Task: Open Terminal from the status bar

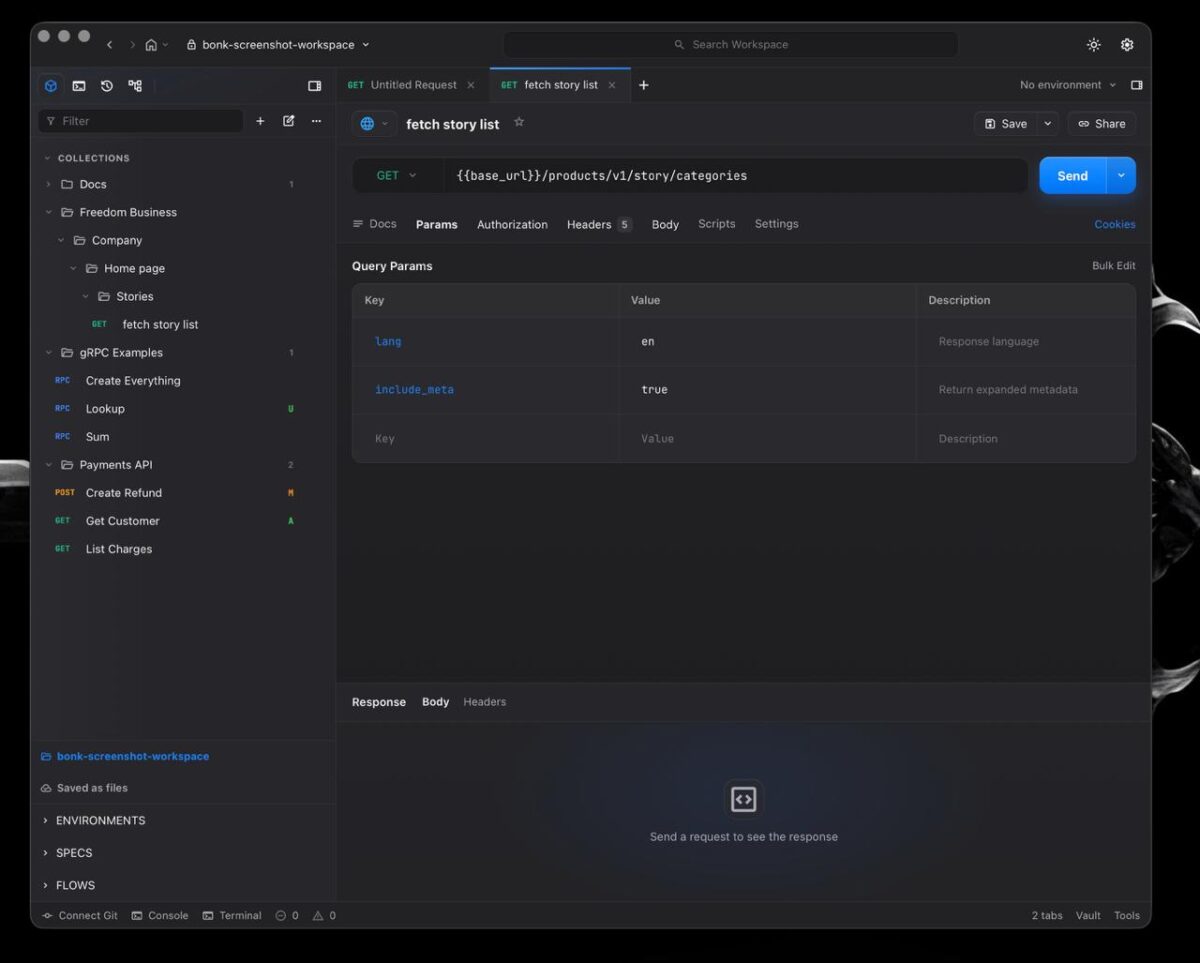Action: point(232,915)
